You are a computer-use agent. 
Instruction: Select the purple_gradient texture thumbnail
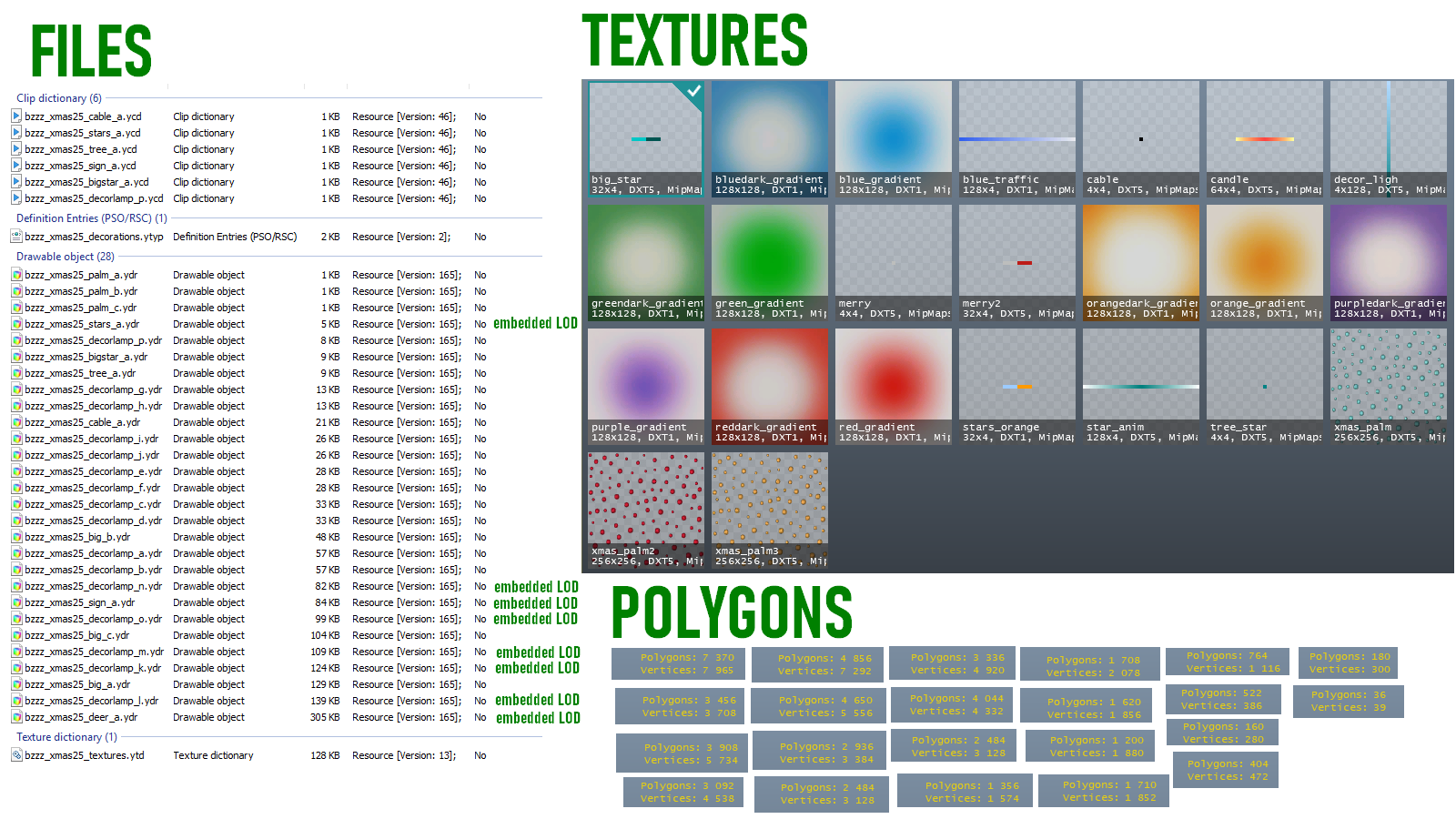[646, 387]
